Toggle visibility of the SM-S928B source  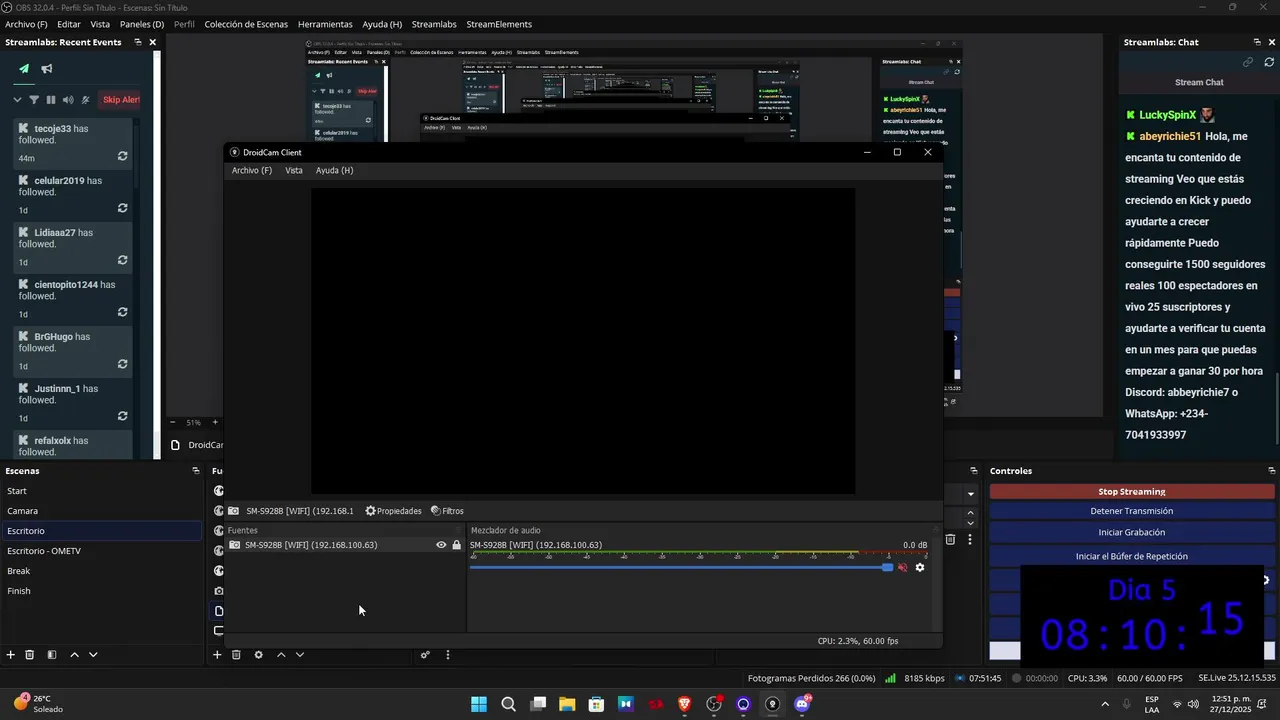pyautogui.click(x=441, y=545)
